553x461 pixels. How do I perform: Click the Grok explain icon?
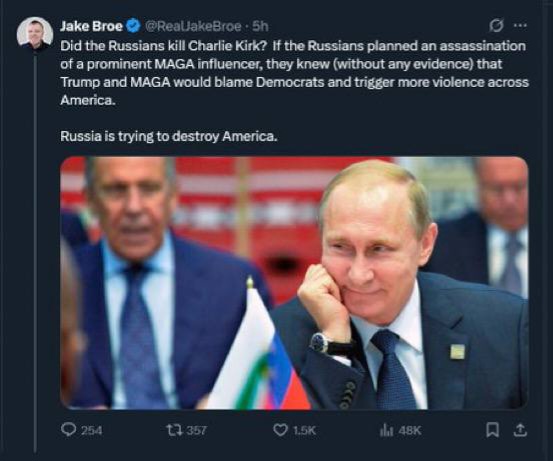click(496, 25)
